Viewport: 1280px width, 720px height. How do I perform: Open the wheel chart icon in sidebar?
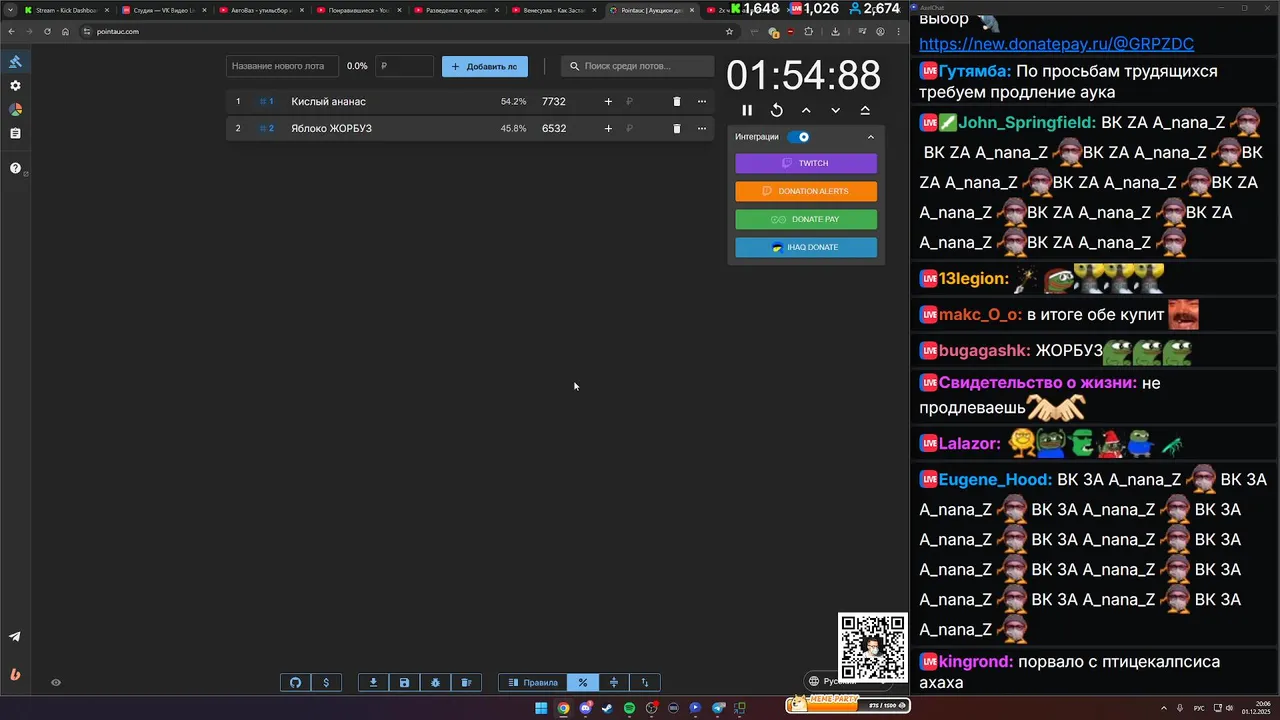pyautogui.click(x=15, y=109)
